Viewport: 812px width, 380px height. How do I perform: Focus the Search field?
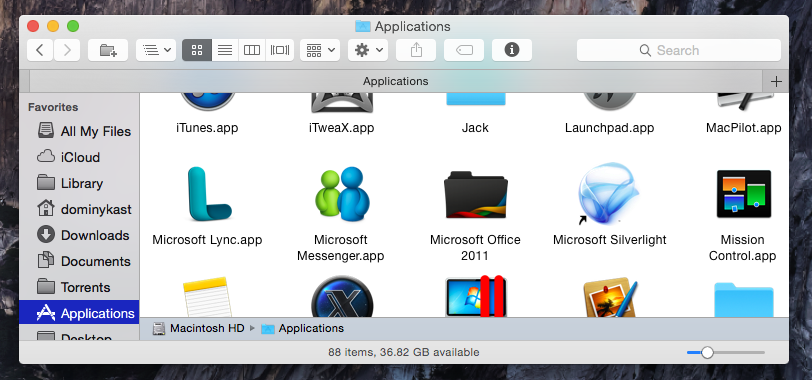click(x=678, y=50)
